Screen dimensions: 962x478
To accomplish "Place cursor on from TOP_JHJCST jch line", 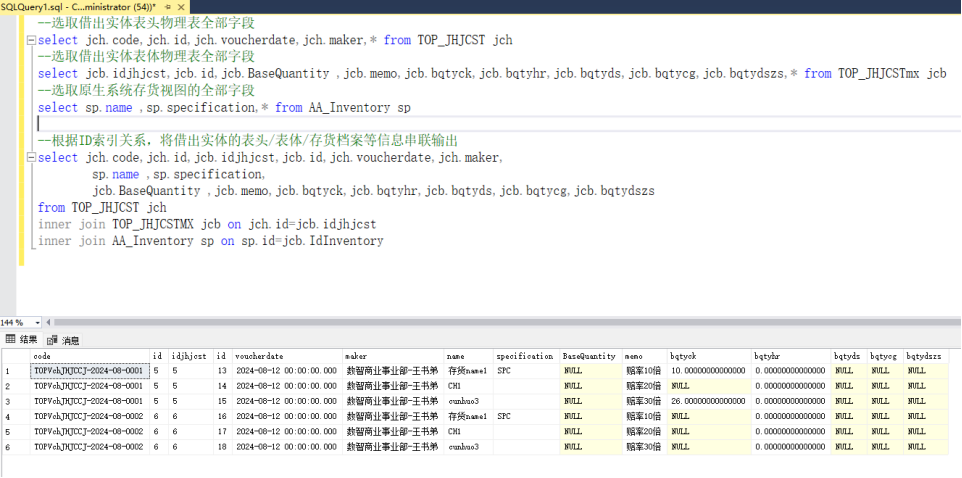I will click(102, 207).
